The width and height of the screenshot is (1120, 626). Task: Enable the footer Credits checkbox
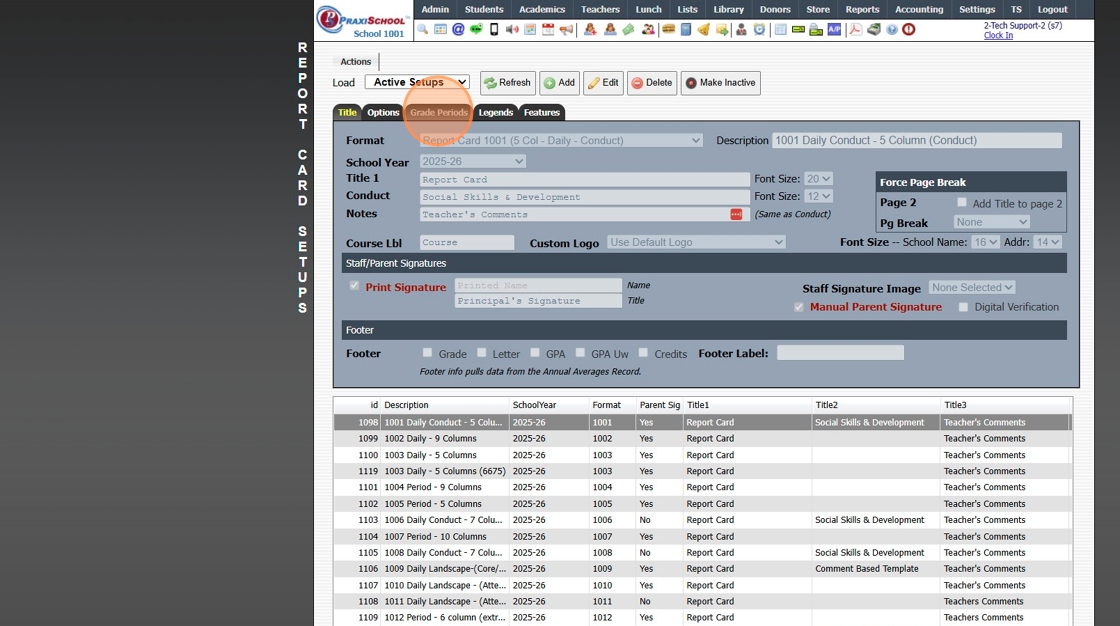pyautogui.click(x=643, y=353)
